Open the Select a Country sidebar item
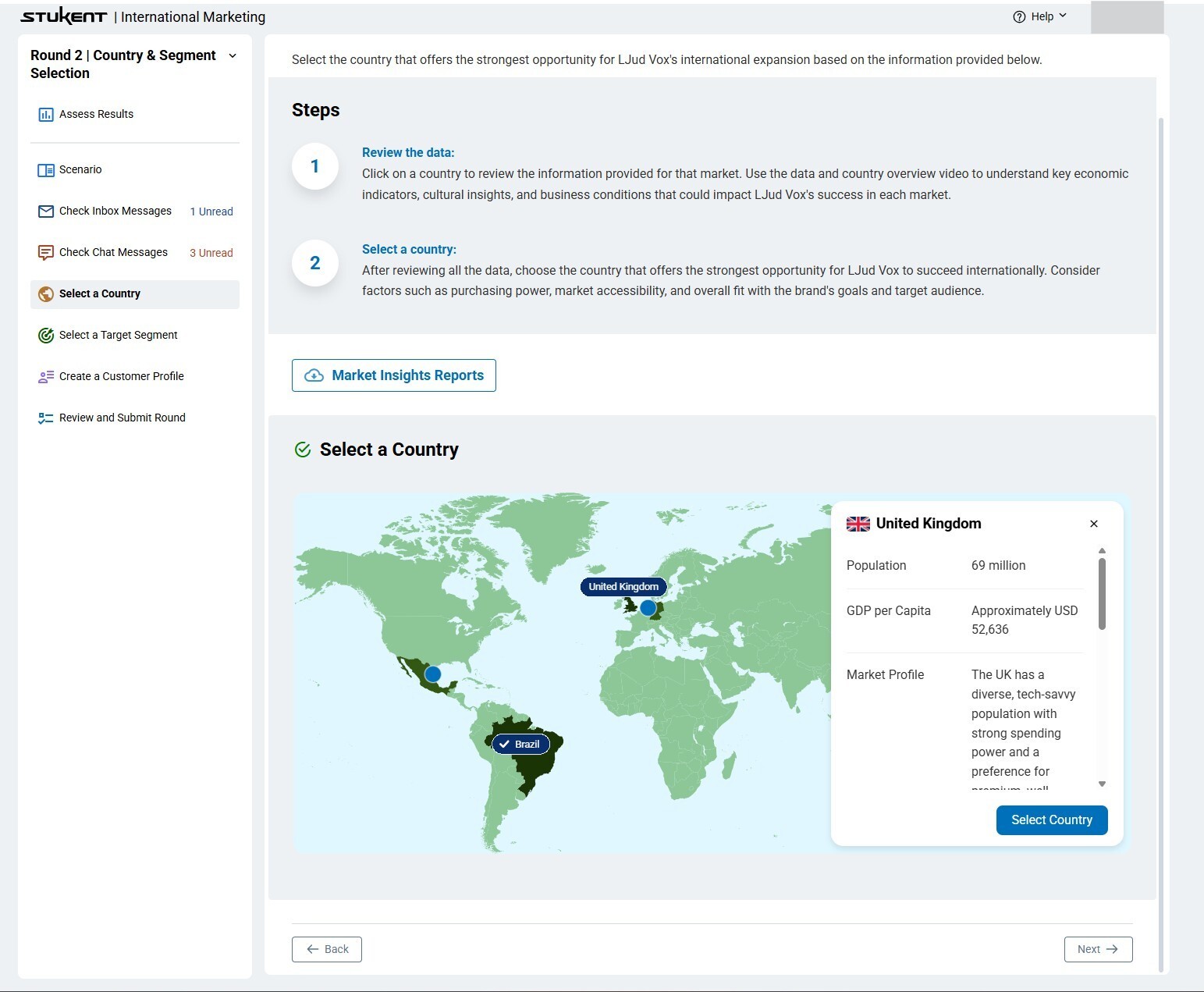1204x992 pixels. [135, 294]
